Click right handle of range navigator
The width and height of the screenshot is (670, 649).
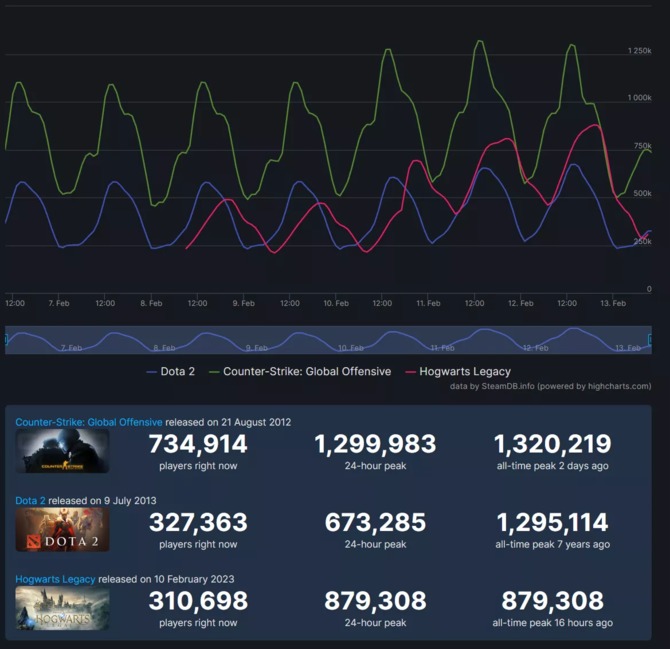pos(650,340)
